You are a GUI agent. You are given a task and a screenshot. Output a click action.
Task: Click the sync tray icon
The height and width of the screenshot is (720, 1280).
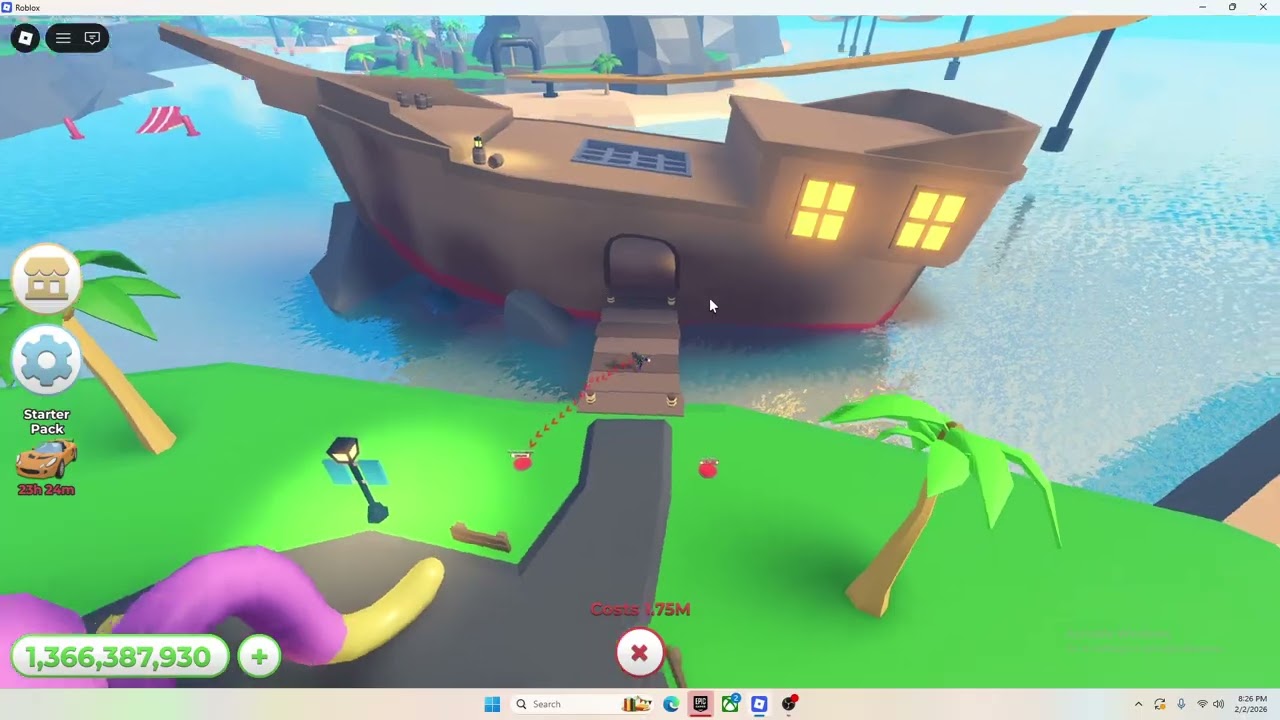click(x=1160, y=704)
